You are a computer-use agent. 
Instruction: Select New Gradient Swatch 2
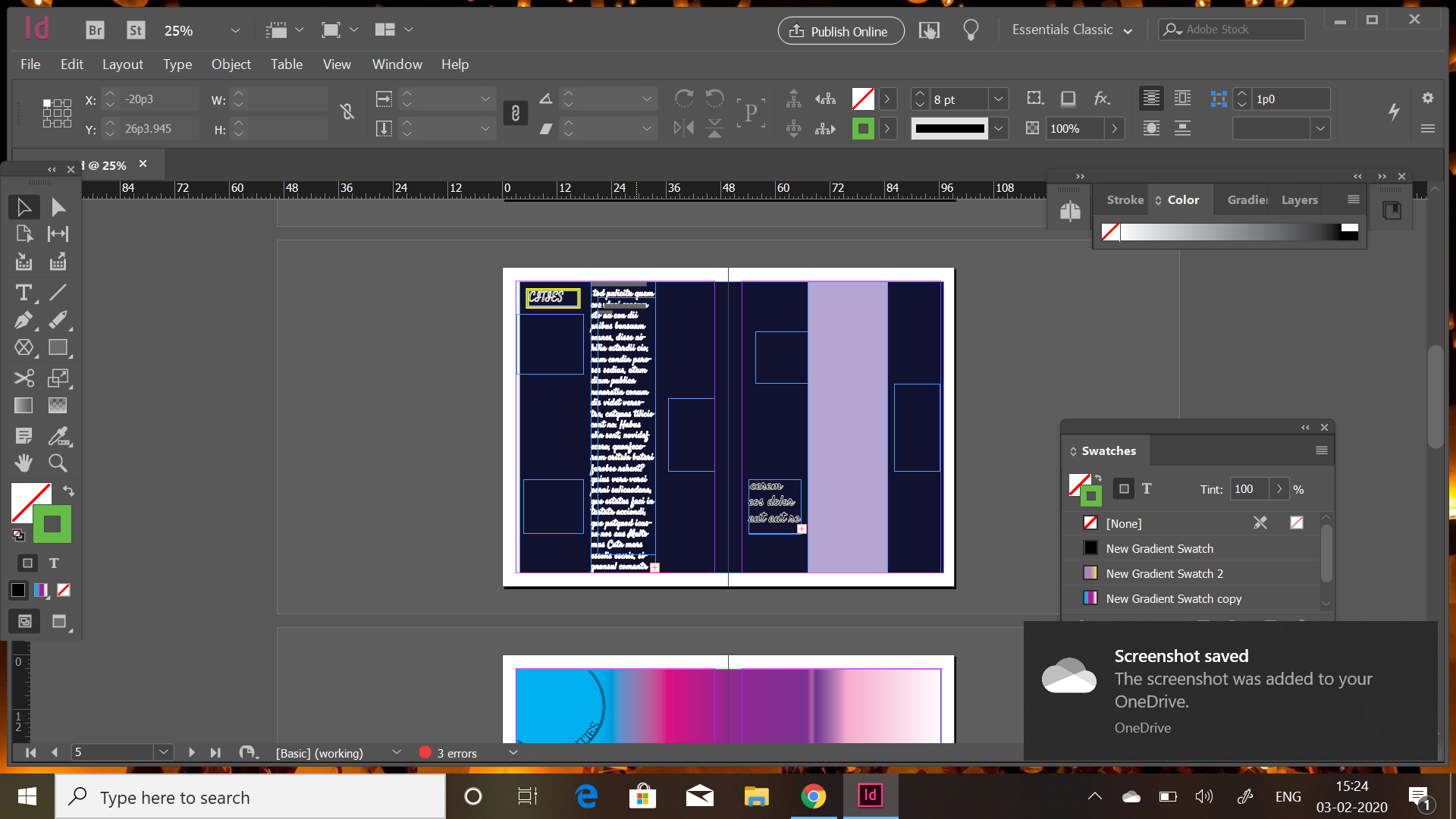[1164, 574]
